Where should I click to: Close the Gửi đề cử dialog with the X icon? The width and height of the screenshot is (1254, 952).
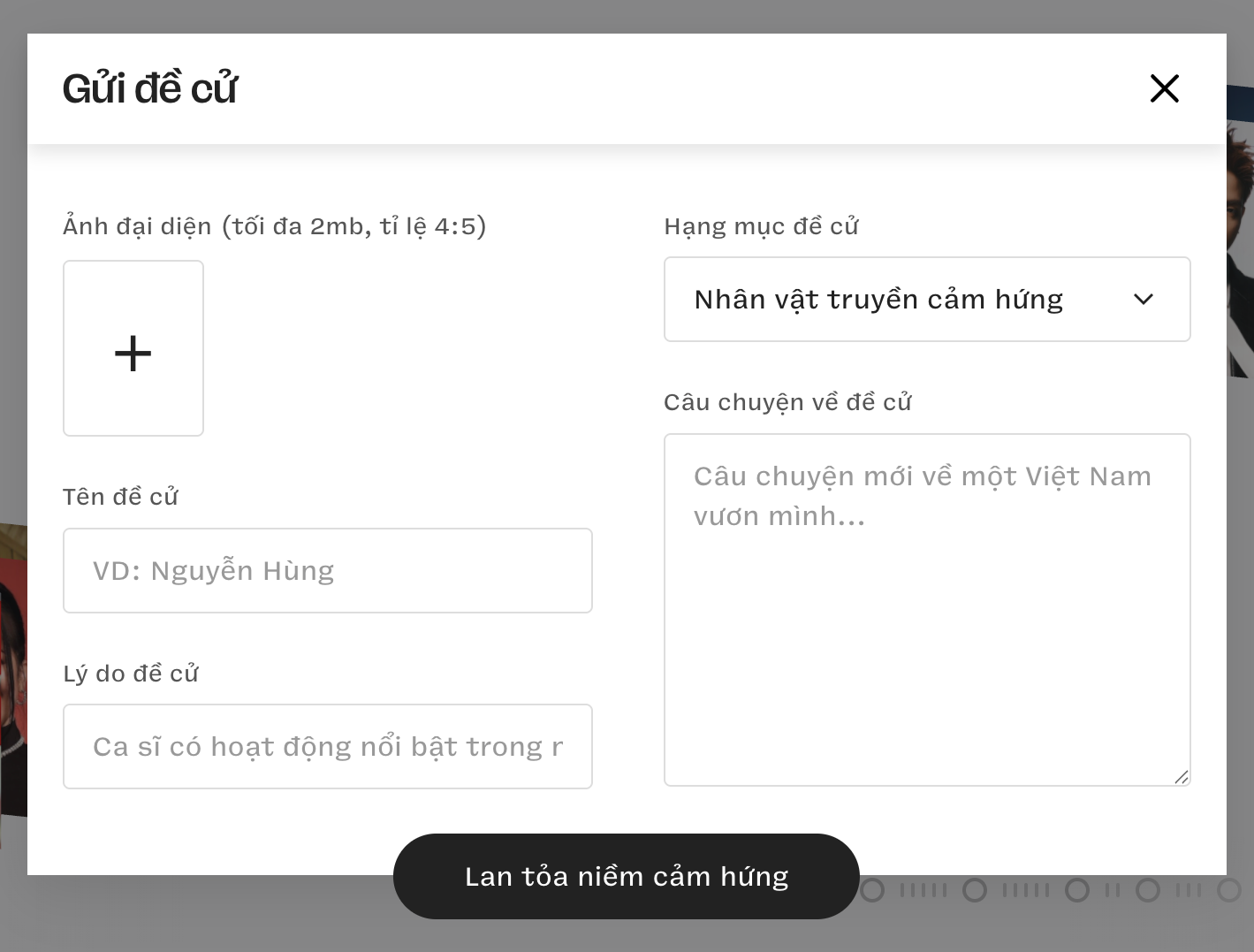click(x=1164, y=88)
